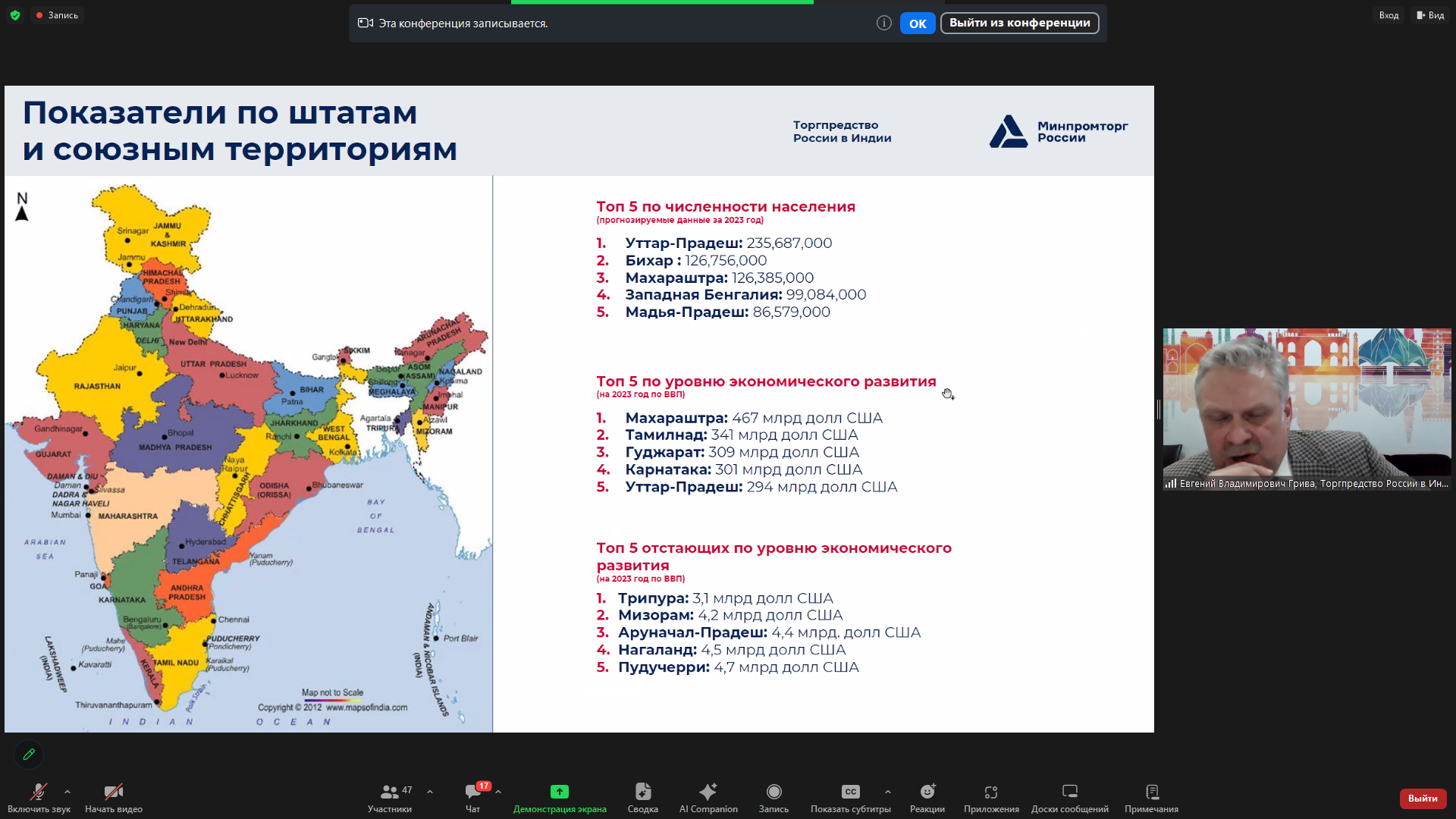
Task: Click the Вход sign-in item top right
Action: coord(1389,15)
